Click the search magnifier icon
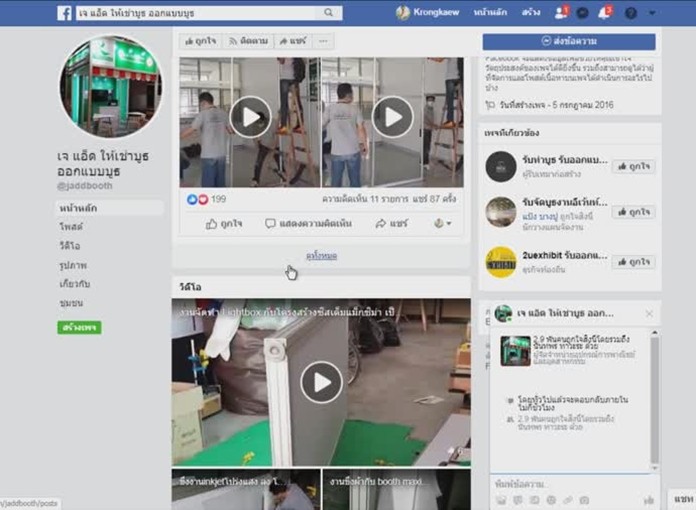This screenshot has height=510, width=696. tap(328, 13)
